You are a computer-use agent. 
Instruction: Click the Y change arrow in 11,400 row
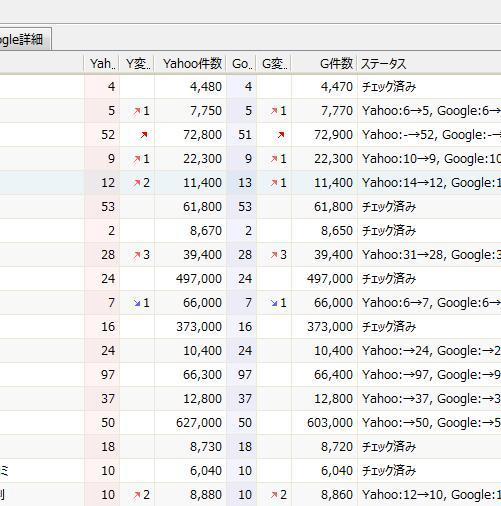tap(137, 183)
